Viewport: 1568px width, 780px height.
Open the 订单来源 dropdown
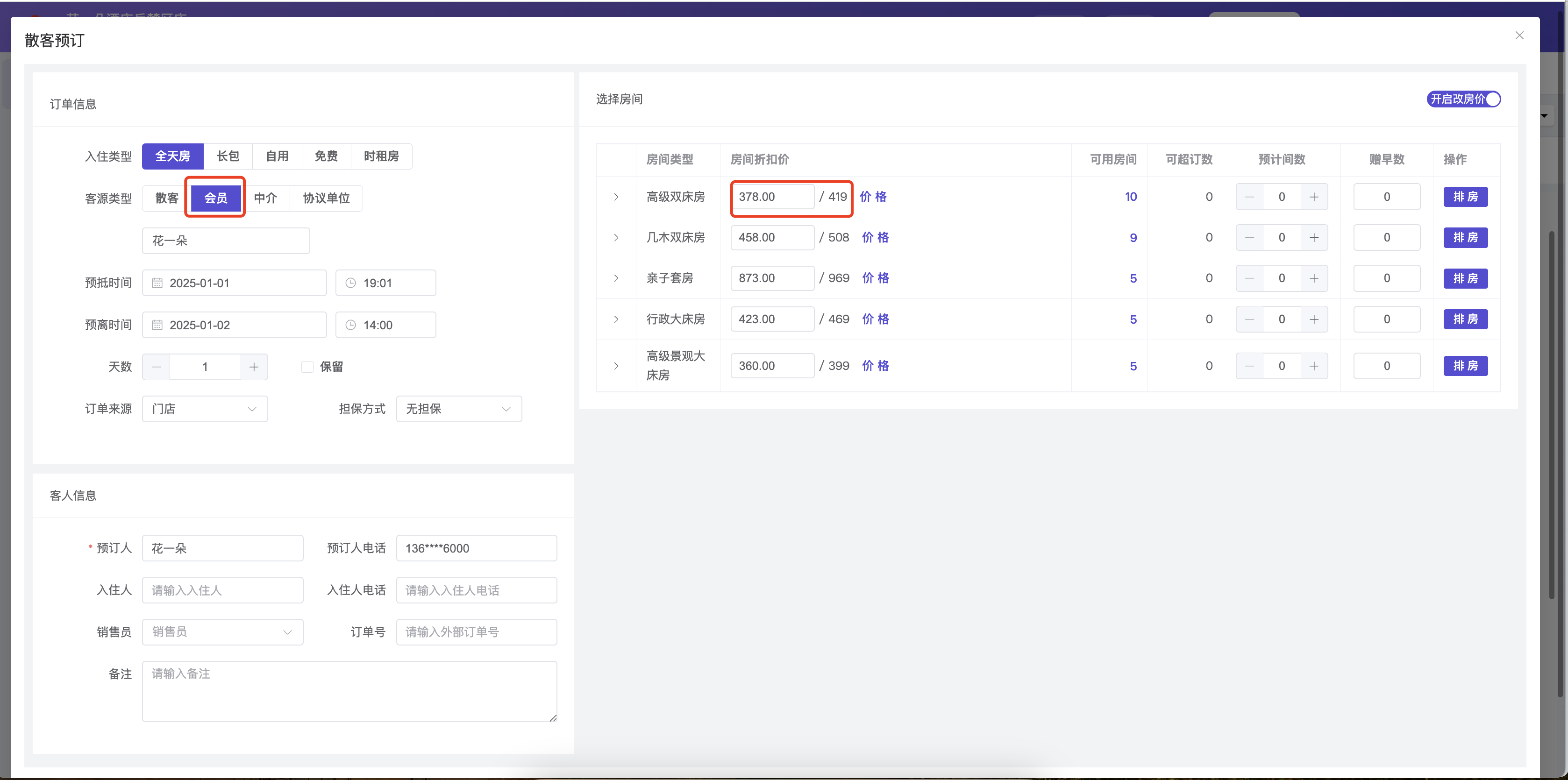pos(205,409)
